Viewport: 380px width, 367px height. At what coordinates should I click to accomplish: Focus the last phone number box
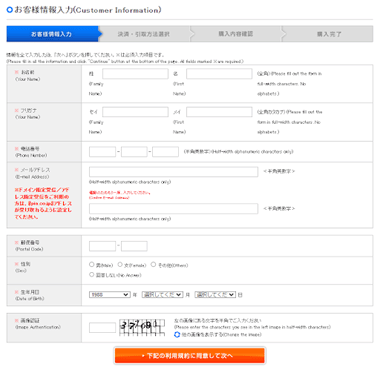(165, 152)
